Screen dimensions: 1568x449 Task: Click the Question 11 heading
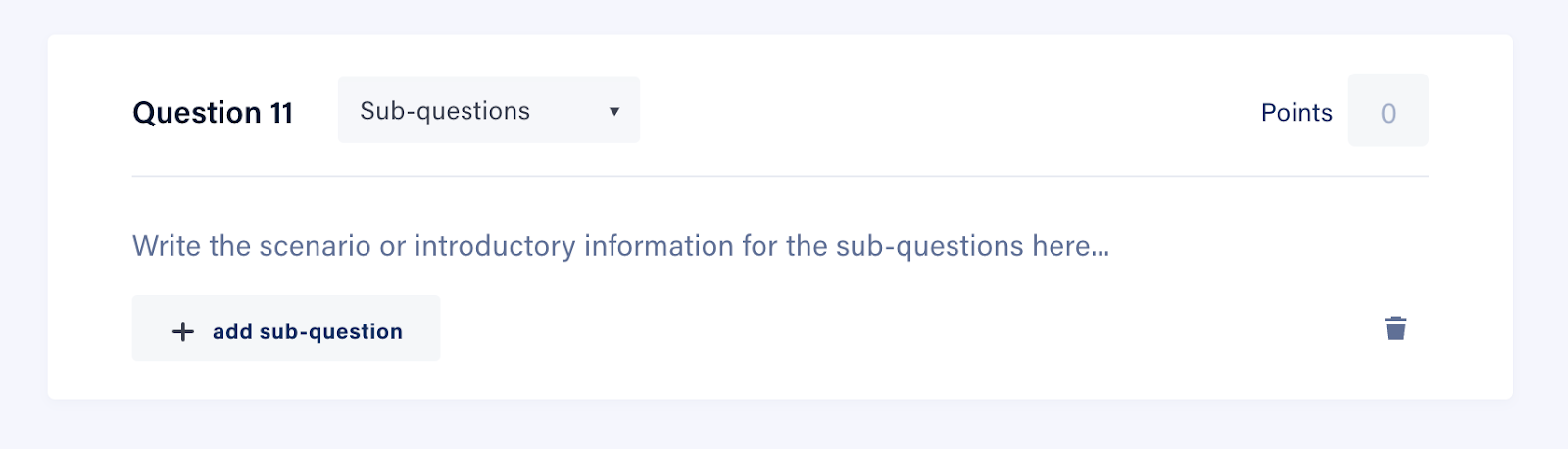pyautogui.click(x=213, y=113)
